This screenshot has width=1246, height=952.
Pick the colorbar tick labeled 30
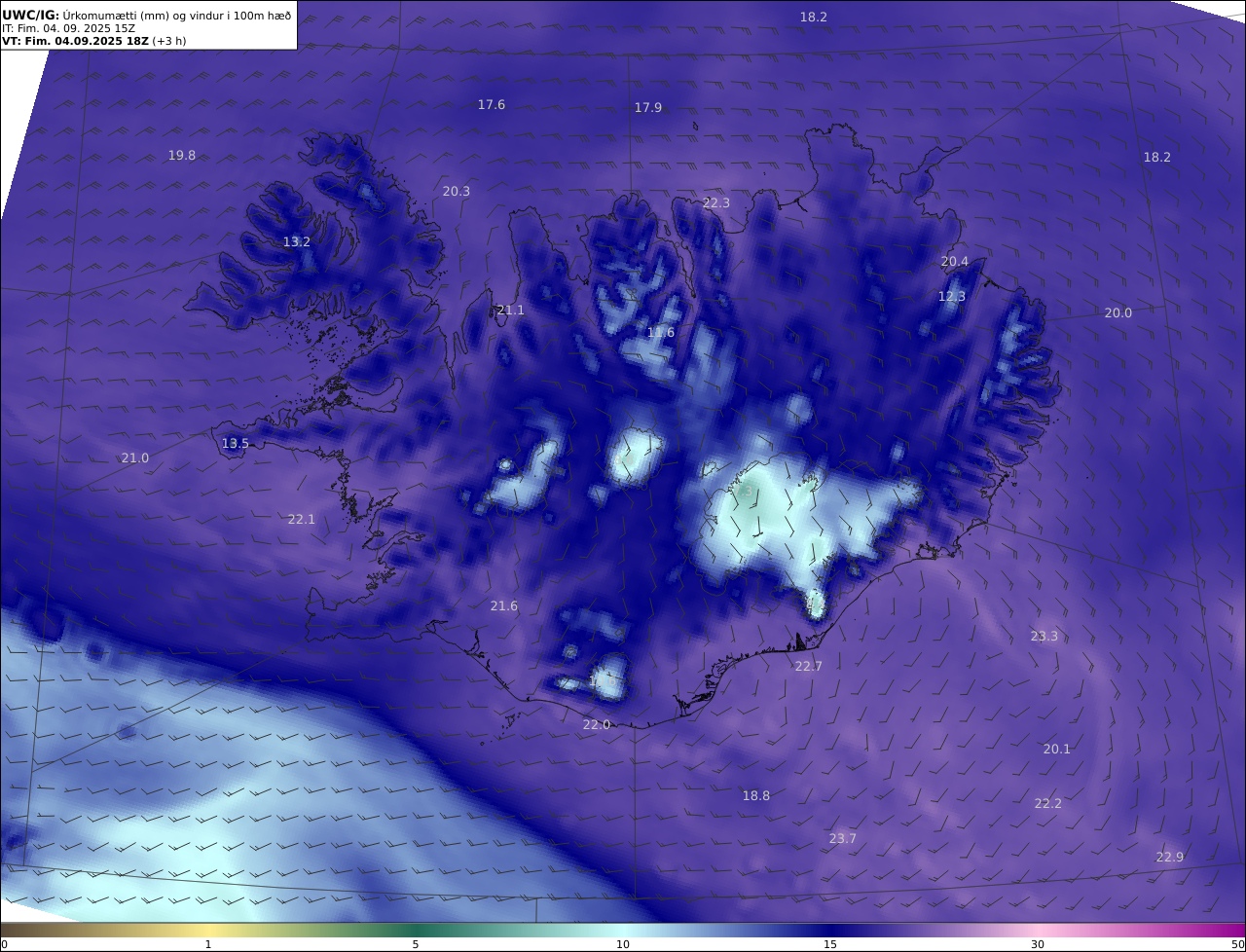1038,944
